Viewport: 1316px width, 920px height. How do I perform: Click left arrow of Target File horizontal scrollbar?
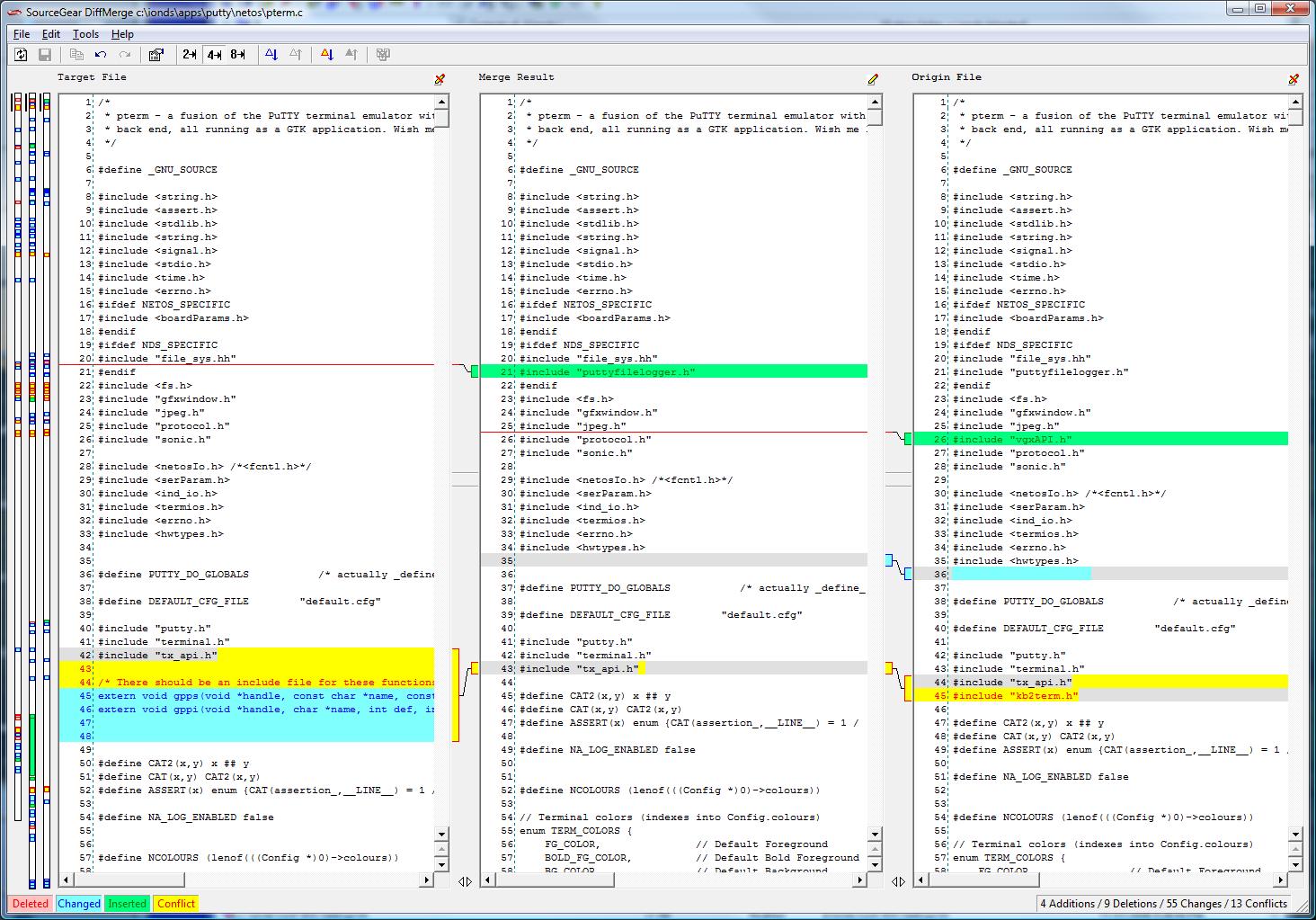tap(67, 880)
